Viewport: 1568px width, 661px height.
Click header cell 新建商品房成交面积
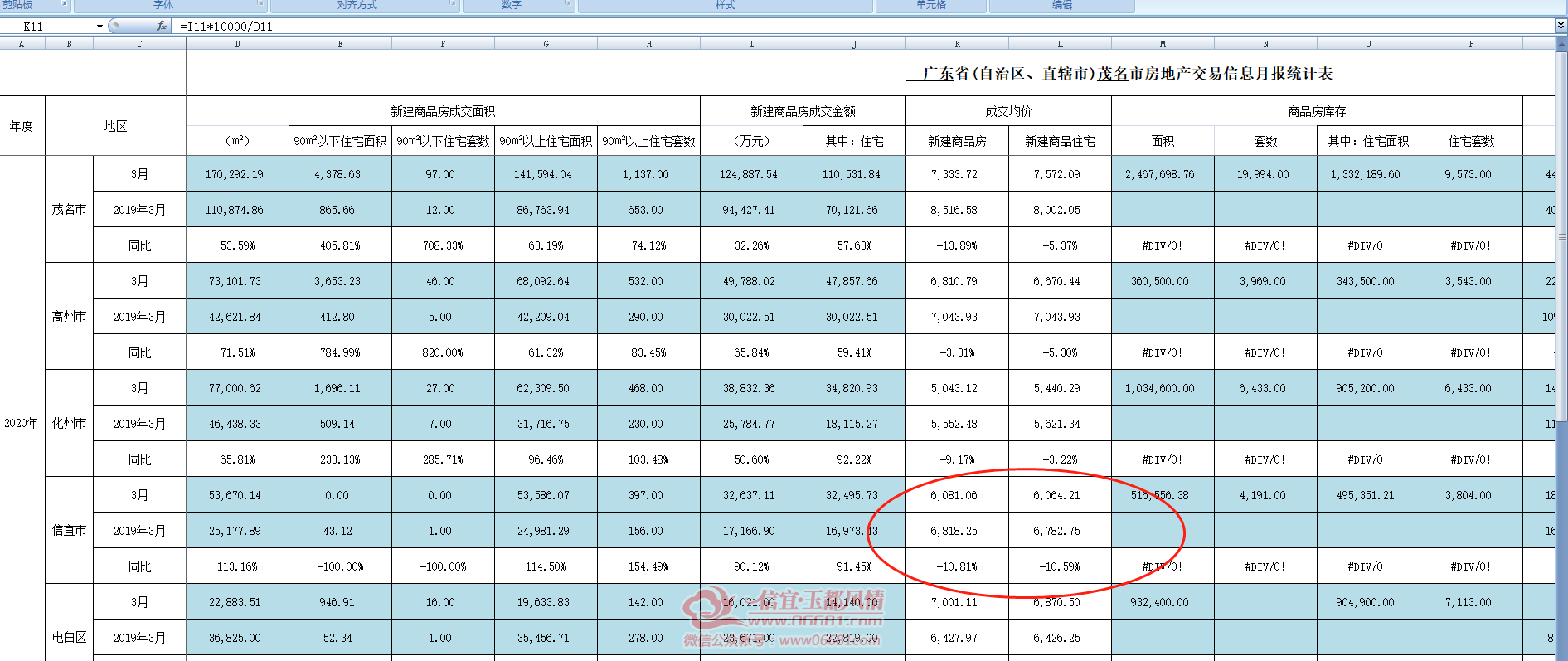pos(444,111)
